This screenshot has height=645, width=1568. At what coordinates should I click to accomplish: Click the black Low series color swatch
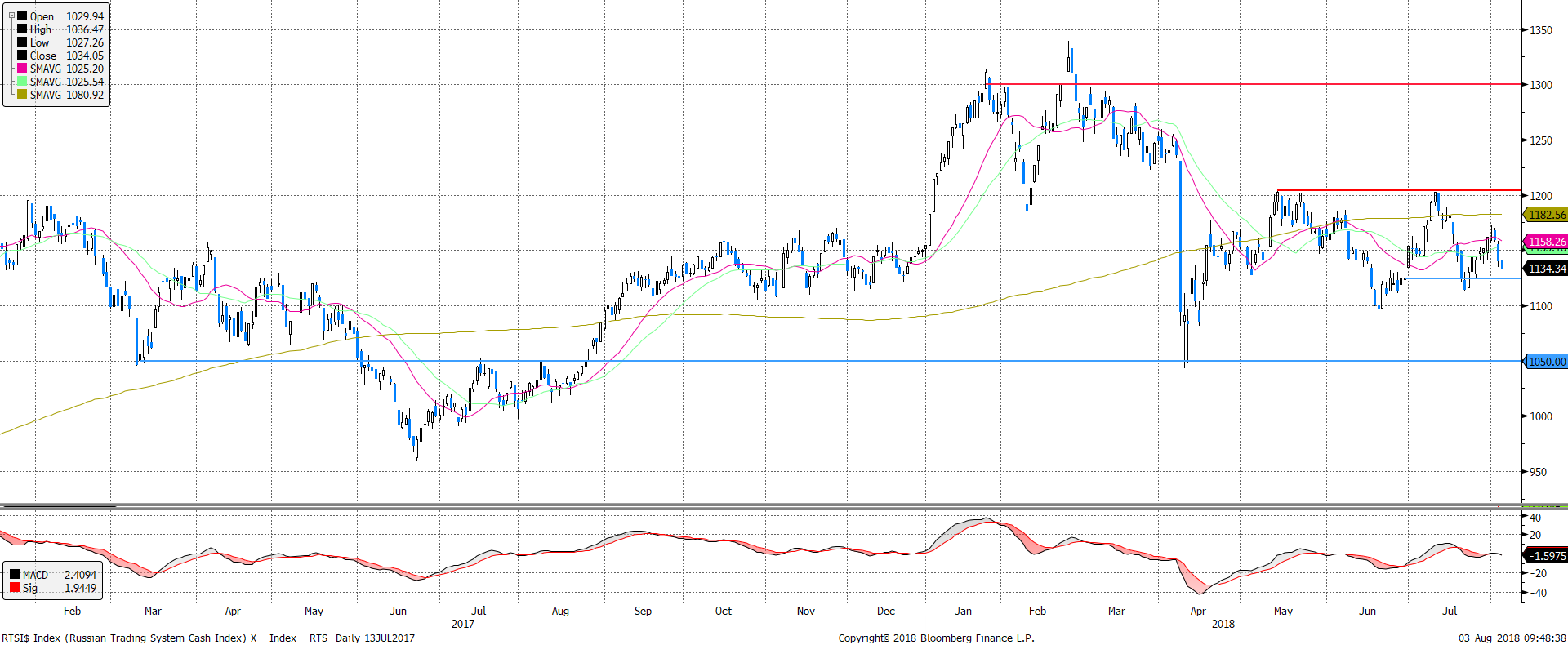[22, 42]
